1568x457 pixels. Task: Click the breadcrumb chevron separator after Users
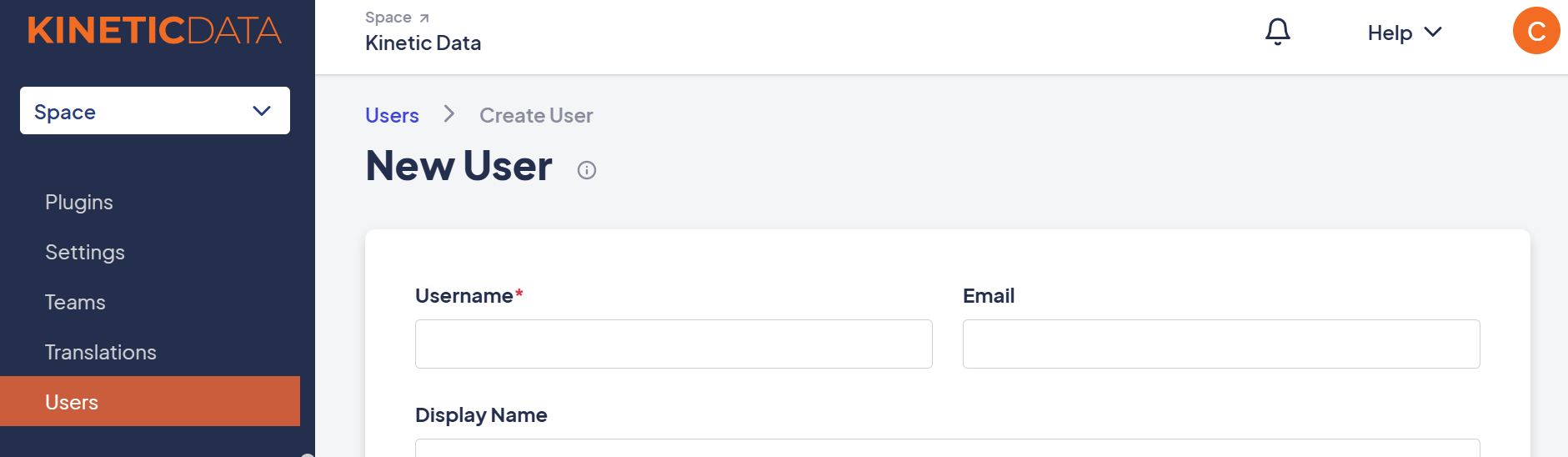[449, 114]
